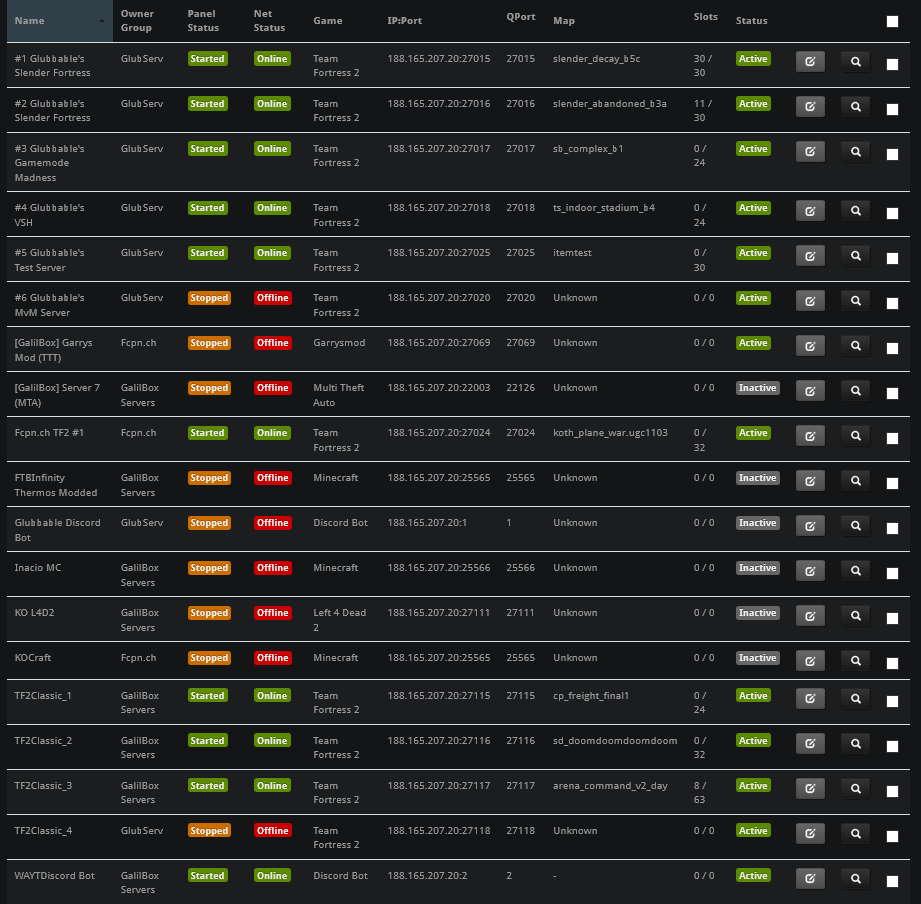Click Stopped badge for KOCraft

pyautogui.click(x=209, y=658)
